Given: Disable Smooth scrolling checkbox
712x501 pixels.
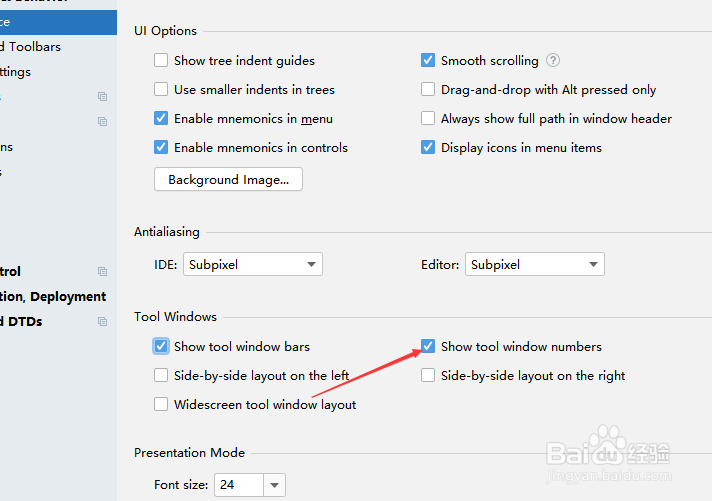Looking at the screenshot, I should 428,60.
